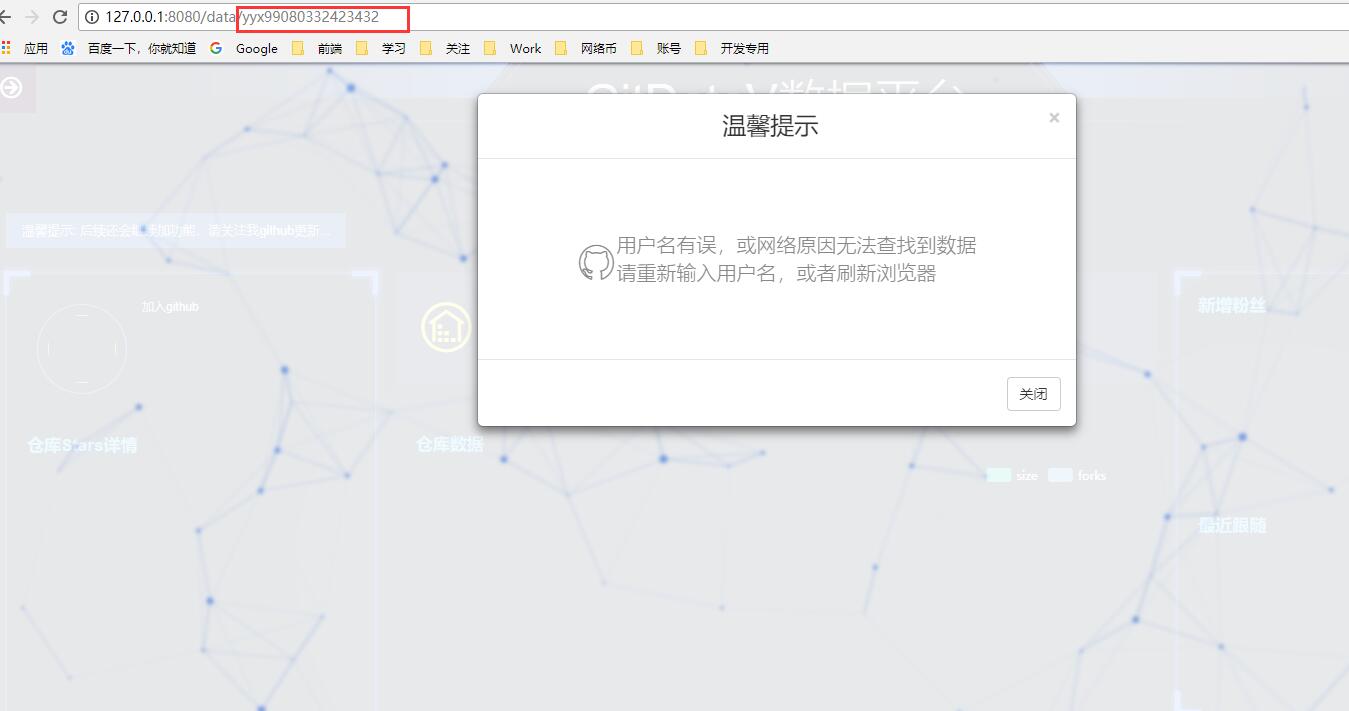This screenshot has width=1349, height=711.
Task: Open the 学习 bookmark folder
Action: pyautogui.click(x=381, y=48)
